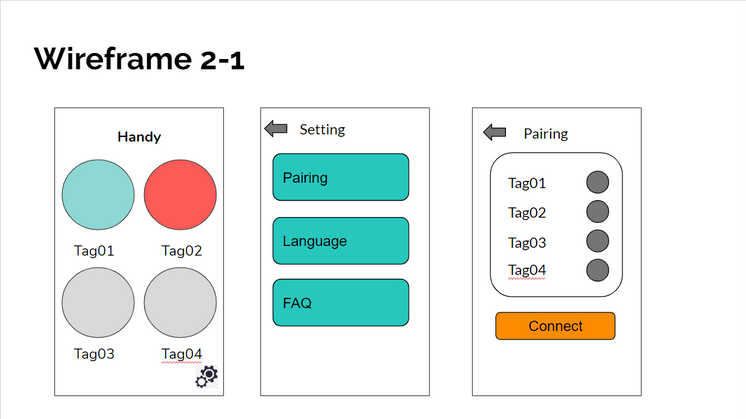The width and height of the screenshot is (746, 419).
Task: Open the FAQ settings option
Action: pyautogui.click(x=341, y=303)
